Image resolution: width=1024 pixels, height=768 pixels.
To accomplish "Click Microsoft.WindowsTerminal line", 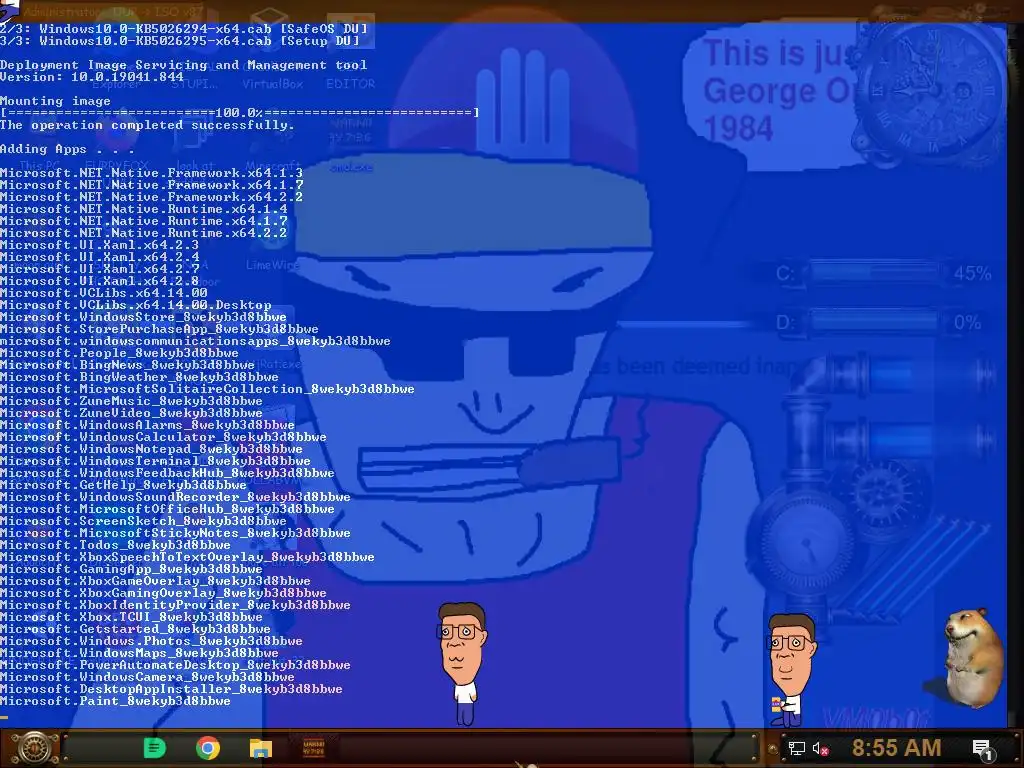I will pyautogui.click(x=155, y=461).
